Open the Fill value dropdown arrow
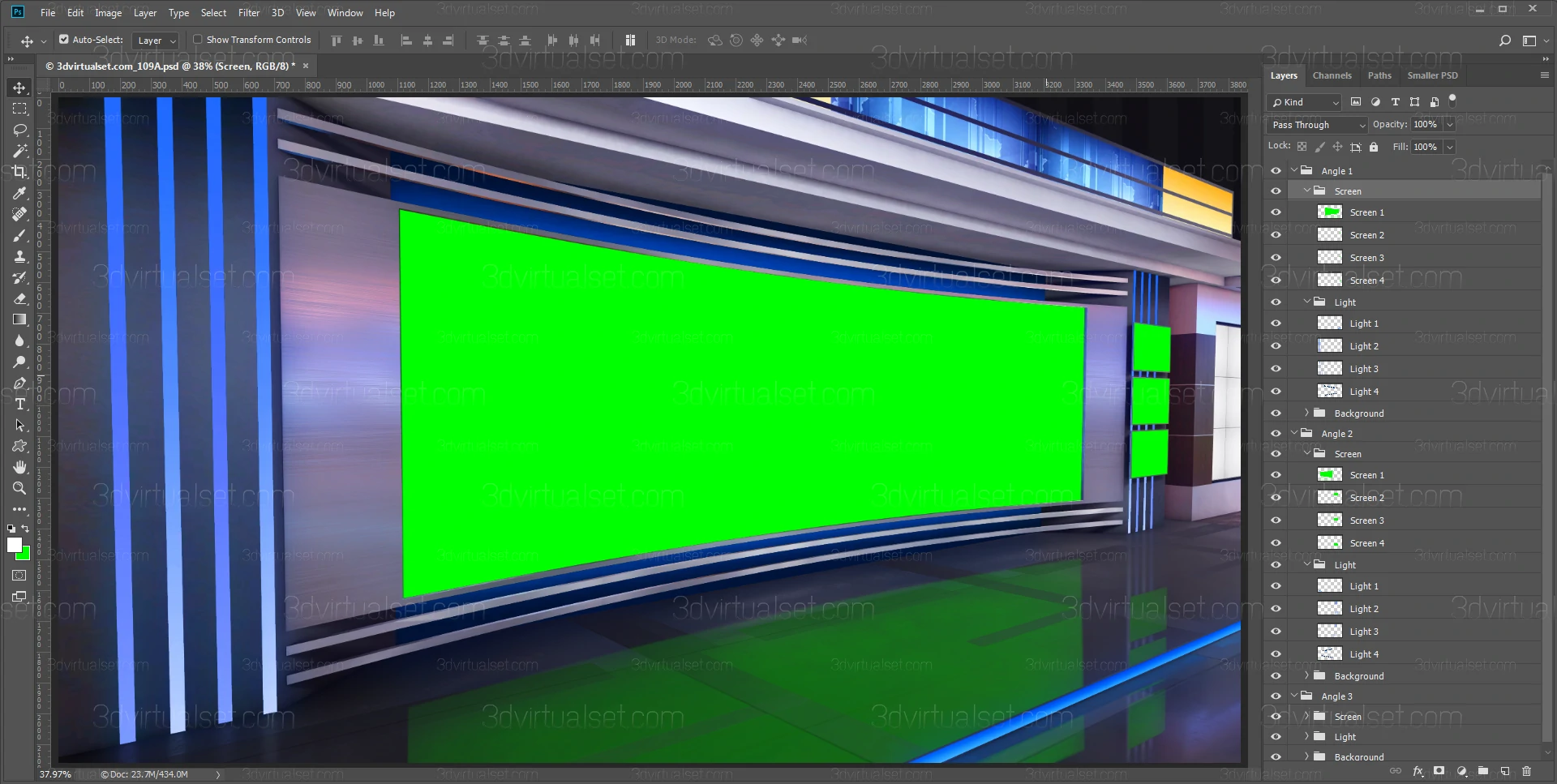 (x=1449, y=147)
